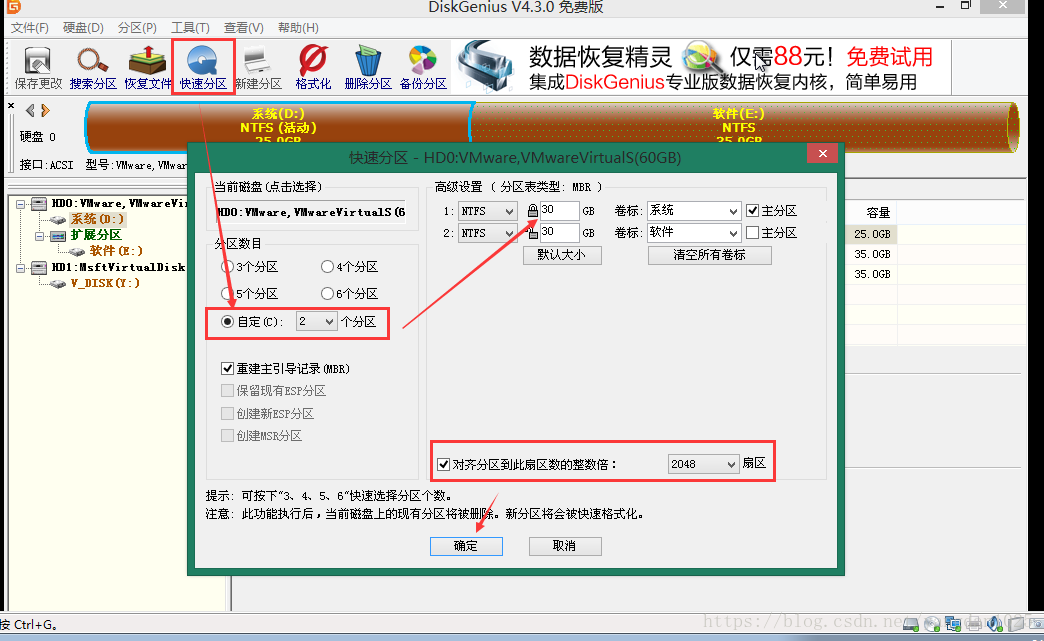
Task: Click partition 1 size input field
Action: pos(559,210)
